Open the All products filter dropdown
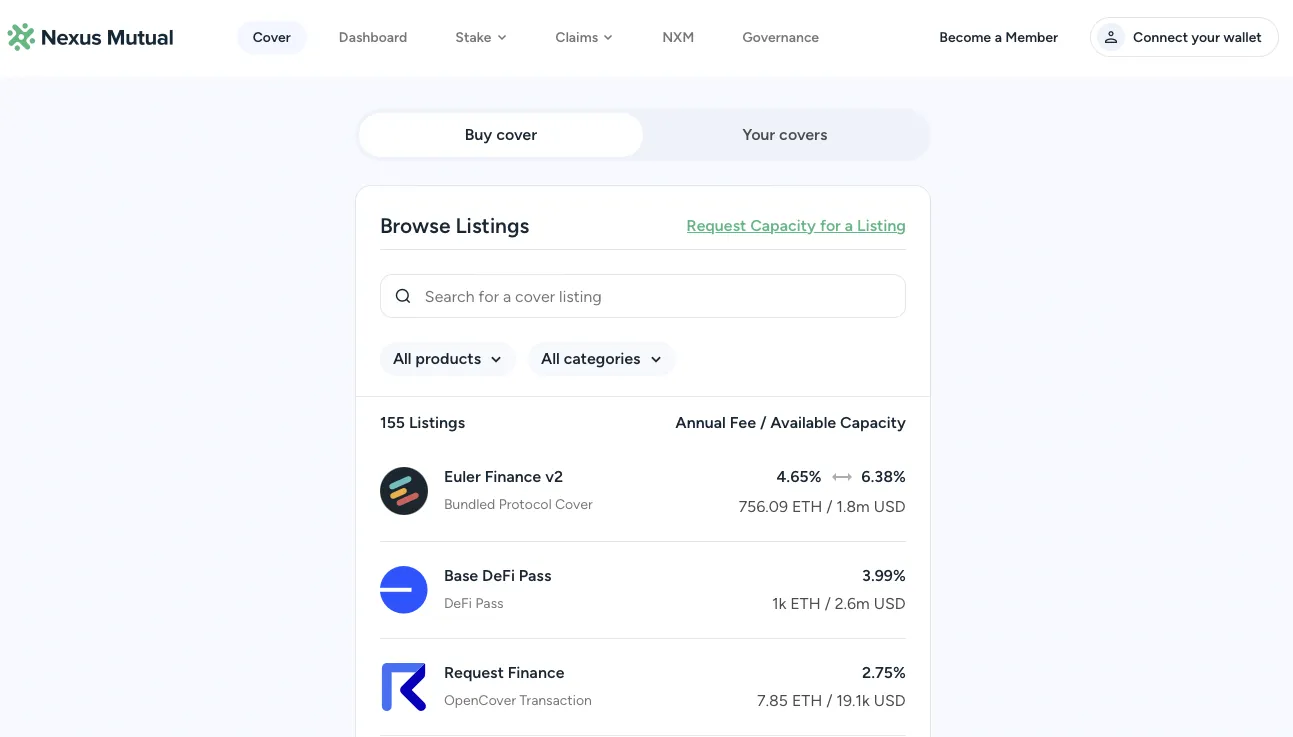The image size is (1293, 737). pyautogui.click(x=447, y=359)
